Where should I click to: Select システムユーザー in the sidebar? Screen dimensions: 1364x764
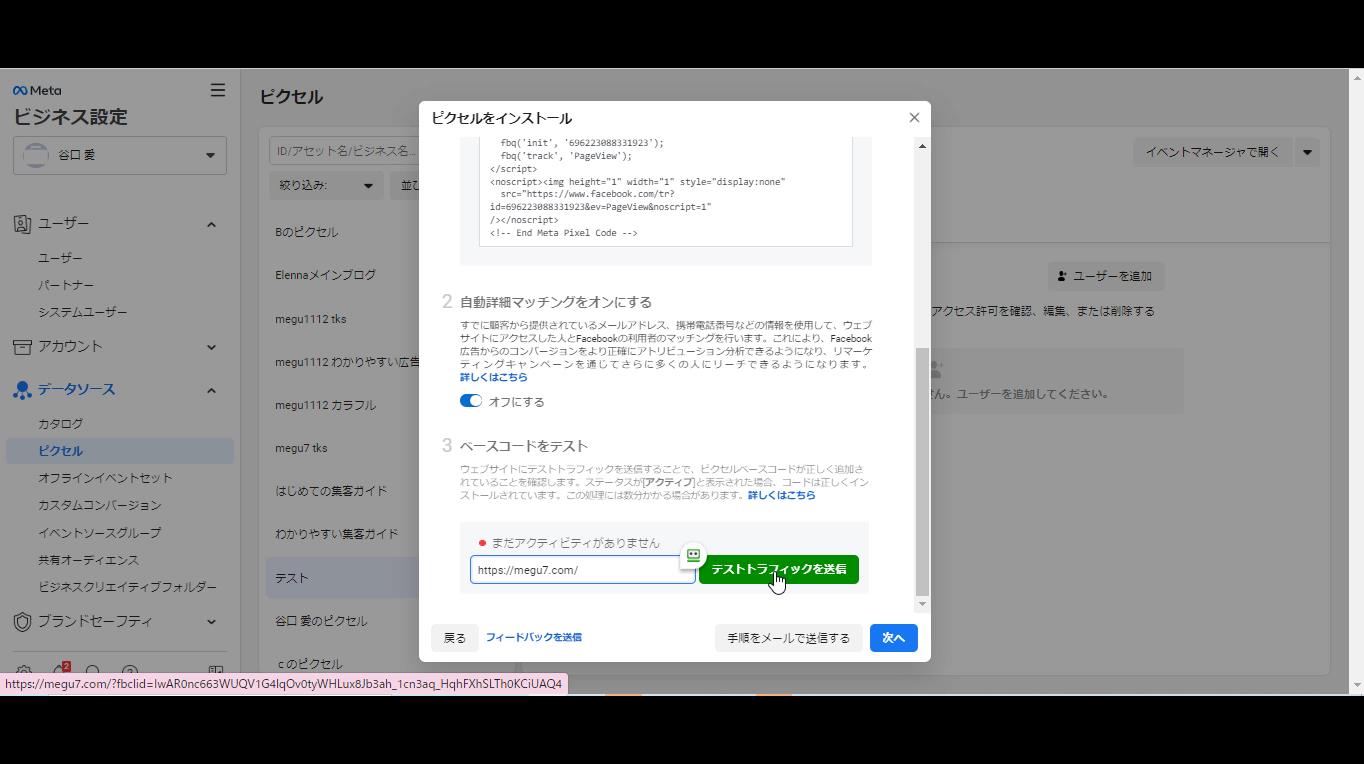point(83,312)
